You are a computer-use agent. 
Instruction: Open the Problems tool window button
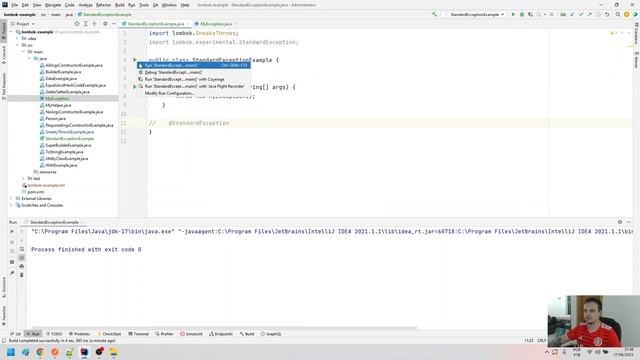coord(80,334)
